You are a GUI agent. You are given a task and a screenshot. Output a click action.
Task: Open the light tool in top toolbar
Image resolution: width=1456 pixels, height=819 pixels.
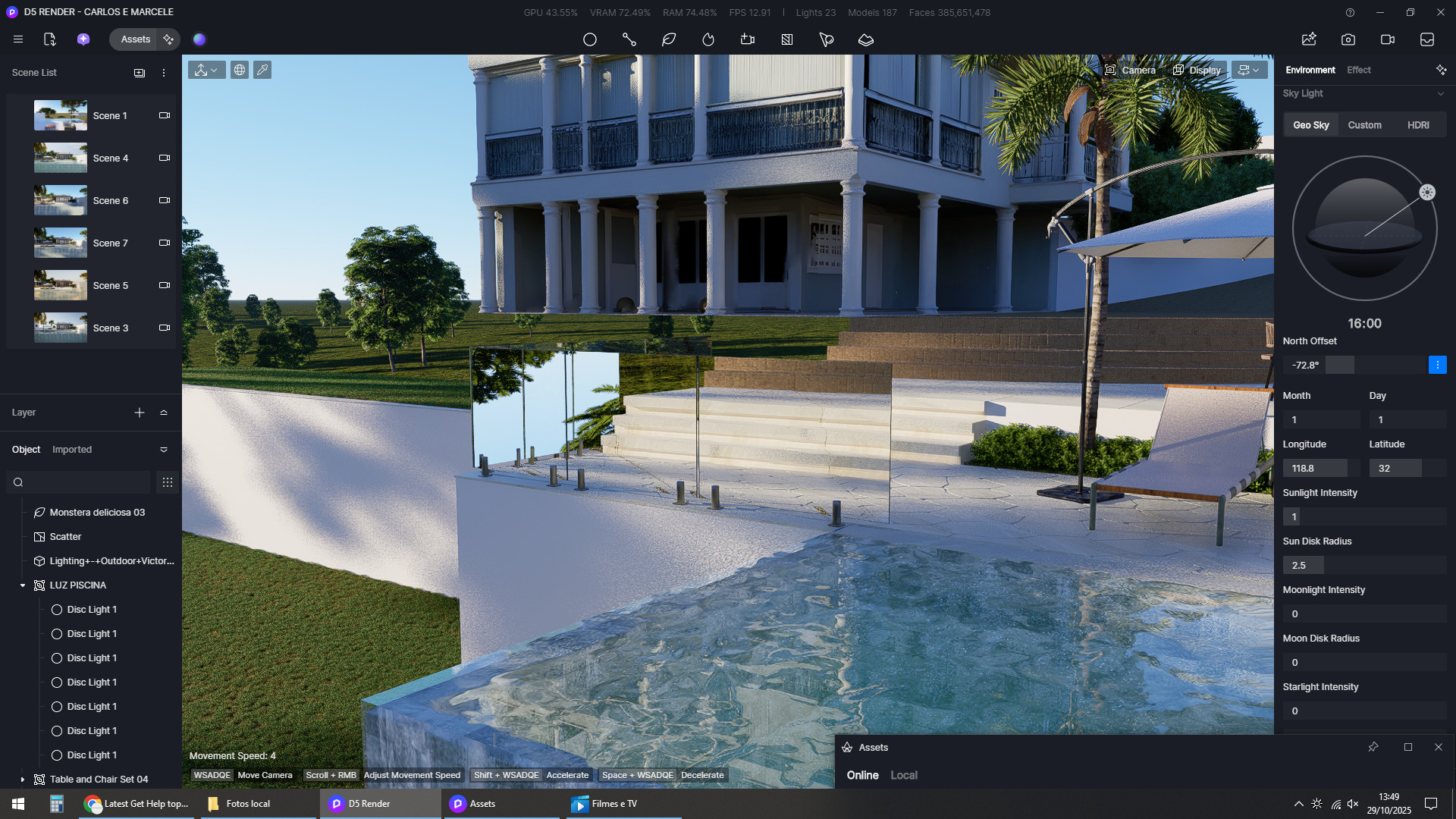(708, 39)
